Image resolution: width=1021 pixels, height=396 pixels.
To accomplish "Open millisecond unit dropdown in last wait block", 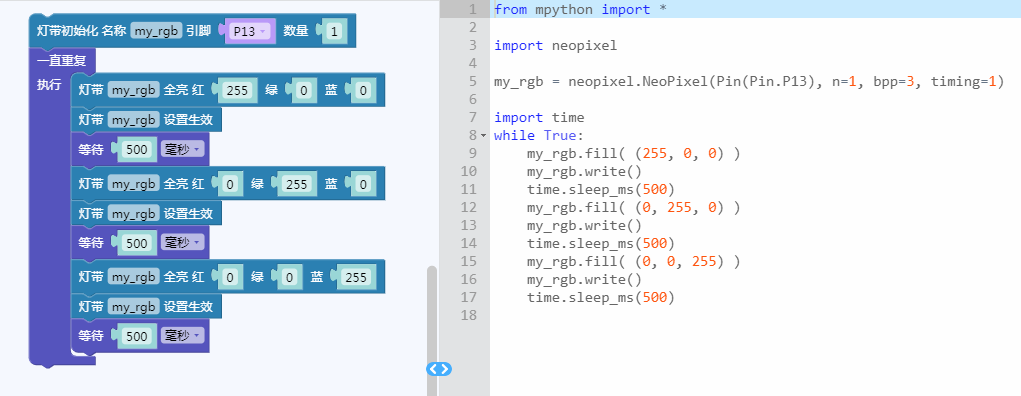I will point(182,335).
